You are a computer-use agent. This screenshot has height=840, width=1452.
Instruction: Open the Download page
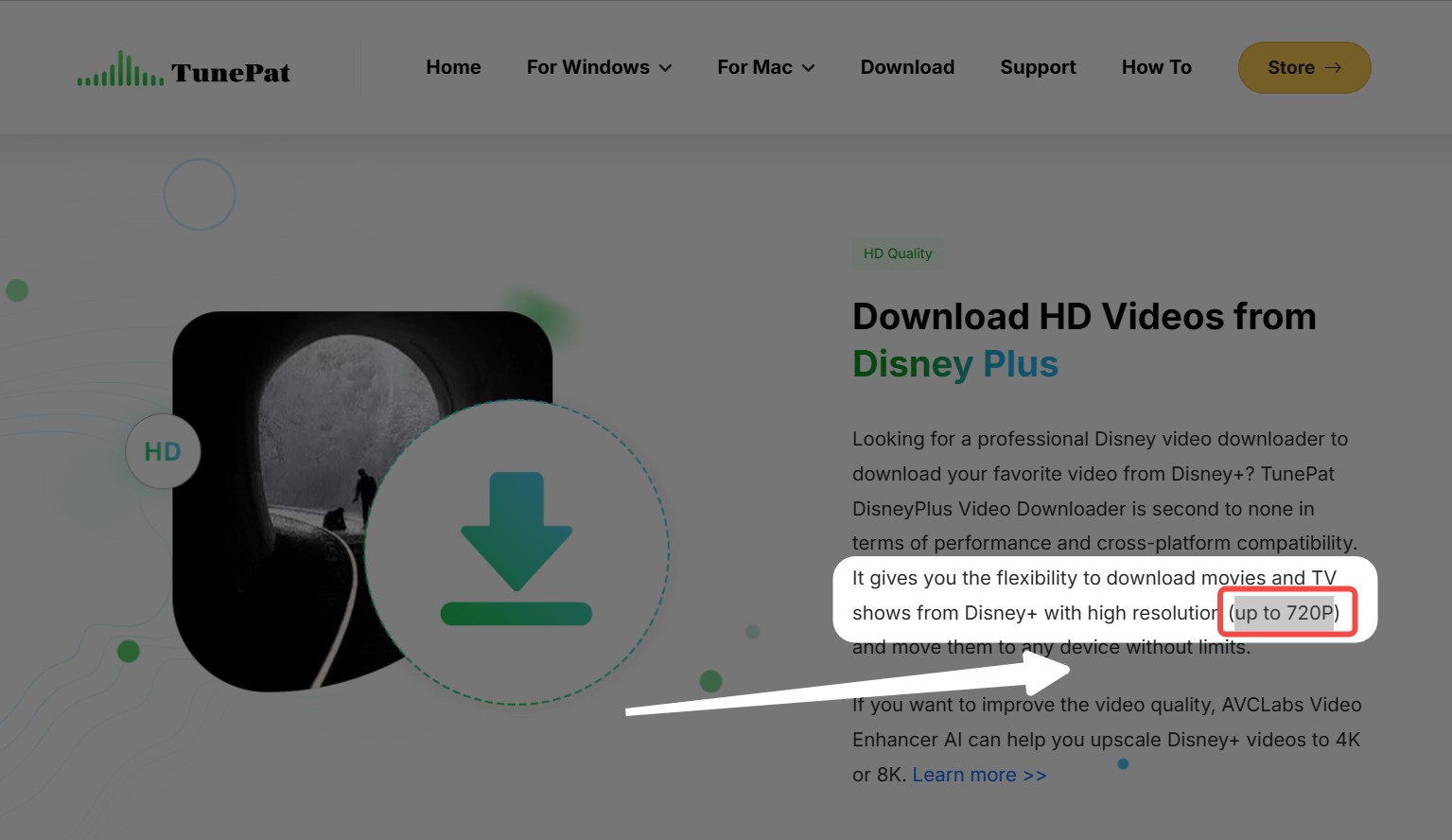pyautogui.click(x=907, y=67)
